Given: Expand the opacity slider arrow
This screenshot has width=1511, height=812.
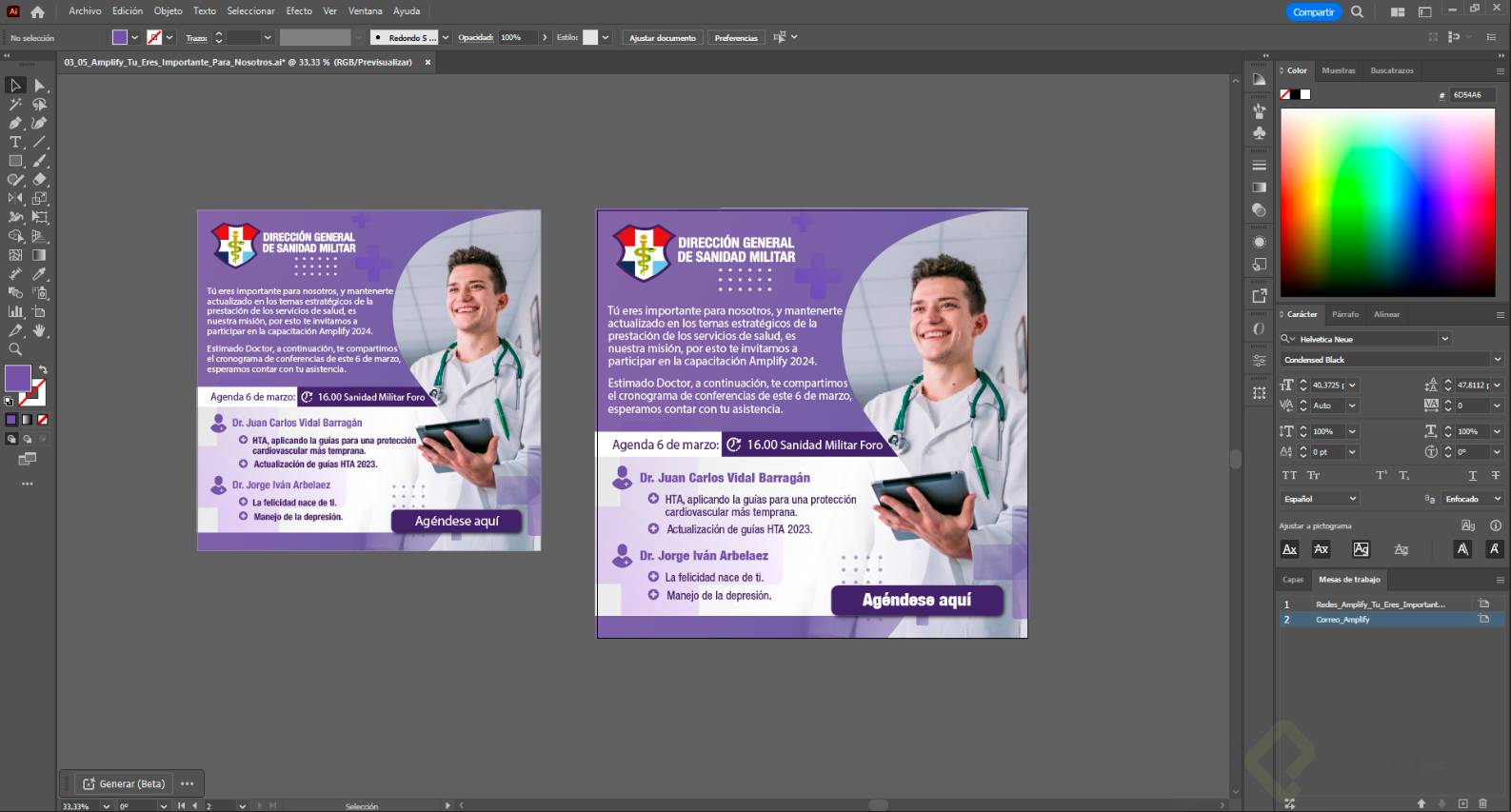Looking at the screenshot, I should tap(545, 38).
